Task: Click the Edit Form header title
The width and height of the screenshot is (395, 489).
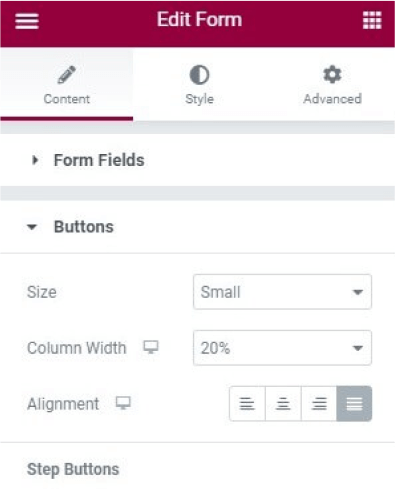Action: click(x=199, y=19)
